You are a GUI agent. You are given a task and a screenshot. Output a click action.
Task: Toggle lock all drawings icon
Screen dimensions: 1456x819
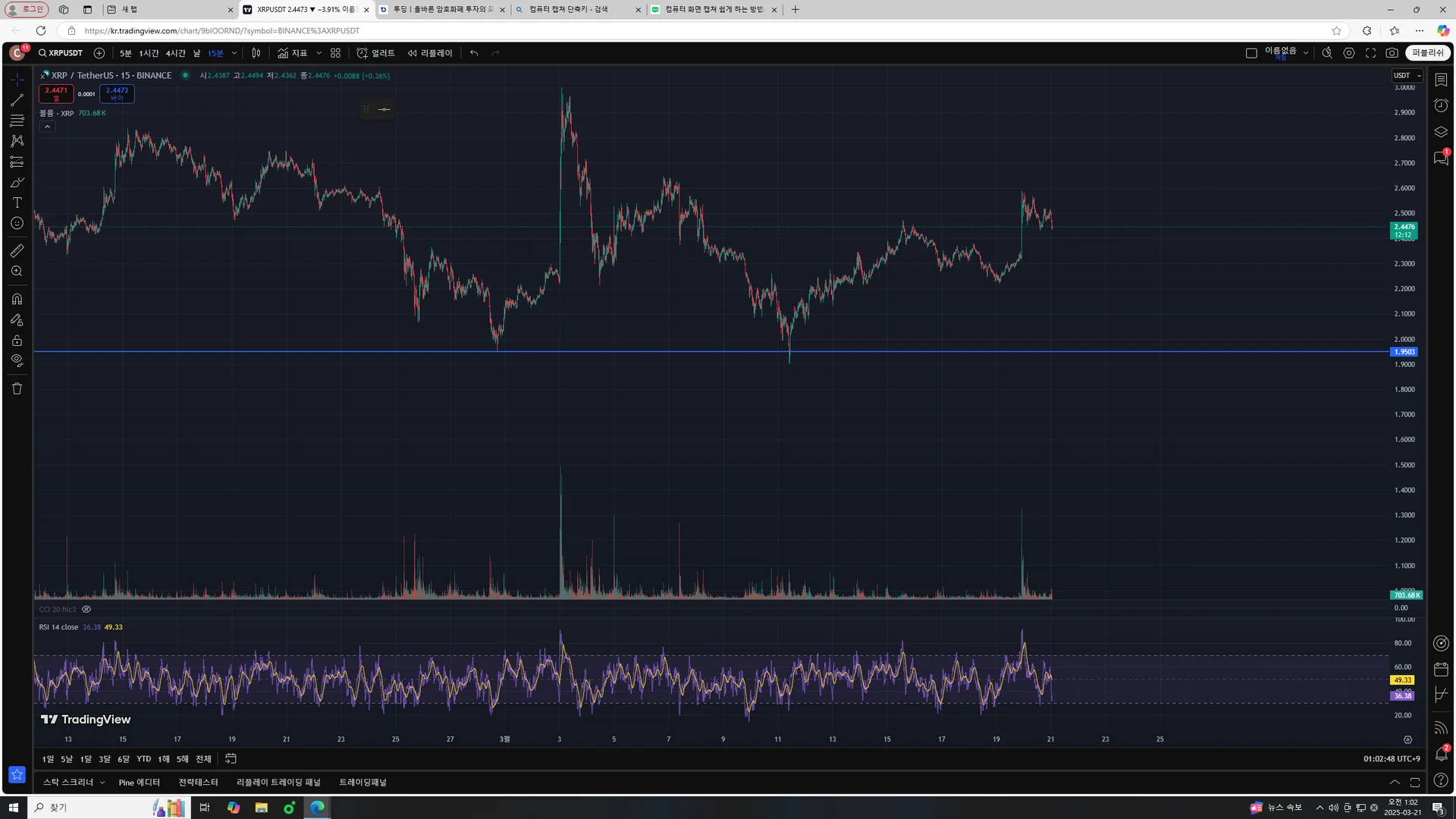[17, 340]
